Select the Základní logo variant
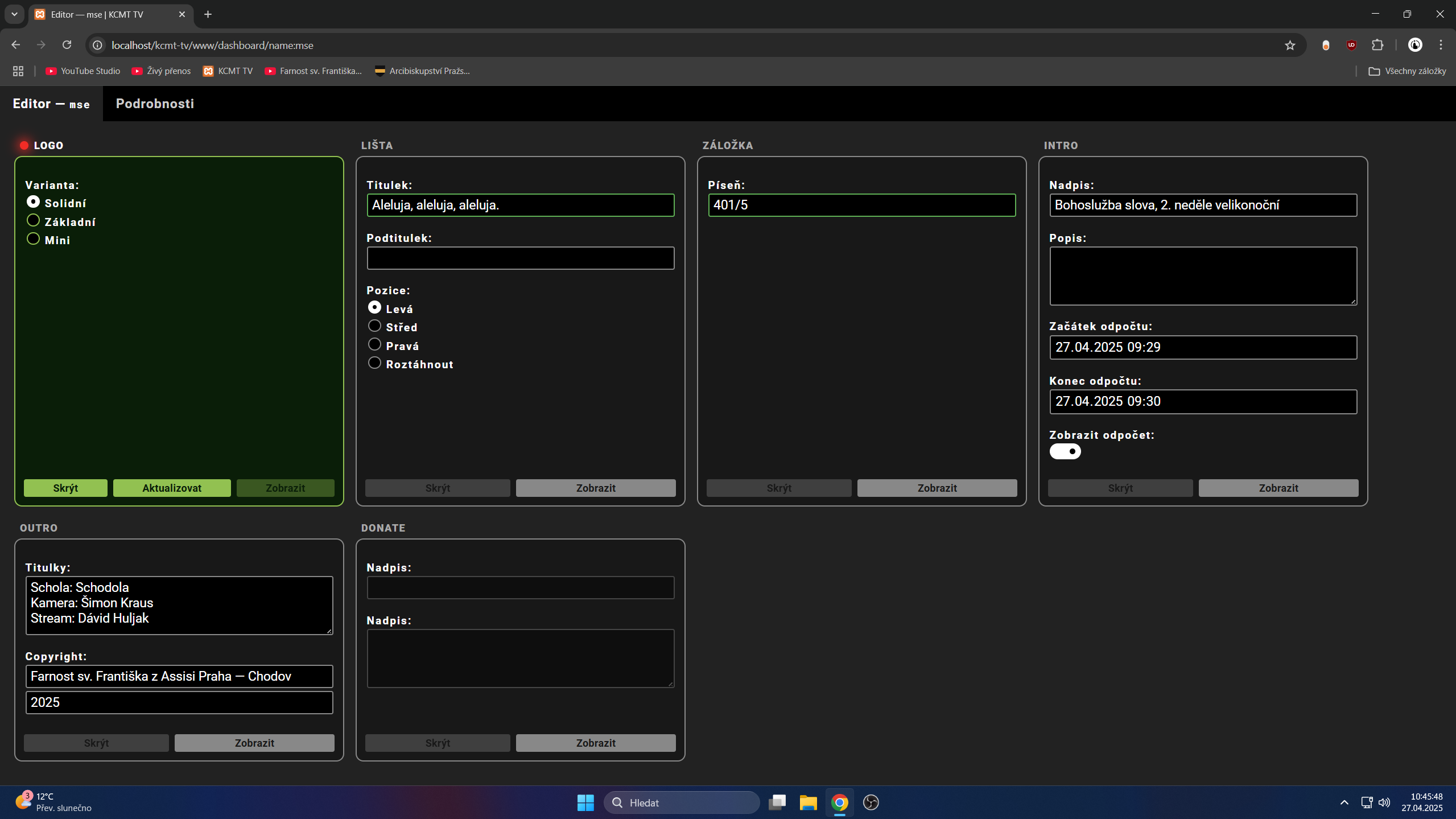The image size is (1456, 819). pyautogui.click(x=34, y=221)
